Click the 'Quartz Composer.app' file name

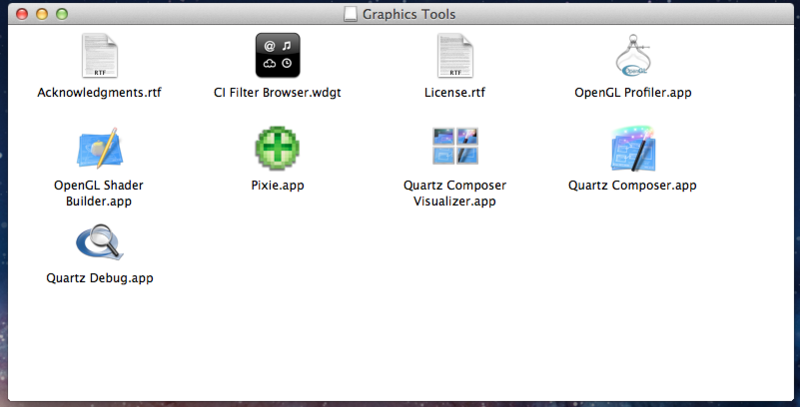[633, 185]
